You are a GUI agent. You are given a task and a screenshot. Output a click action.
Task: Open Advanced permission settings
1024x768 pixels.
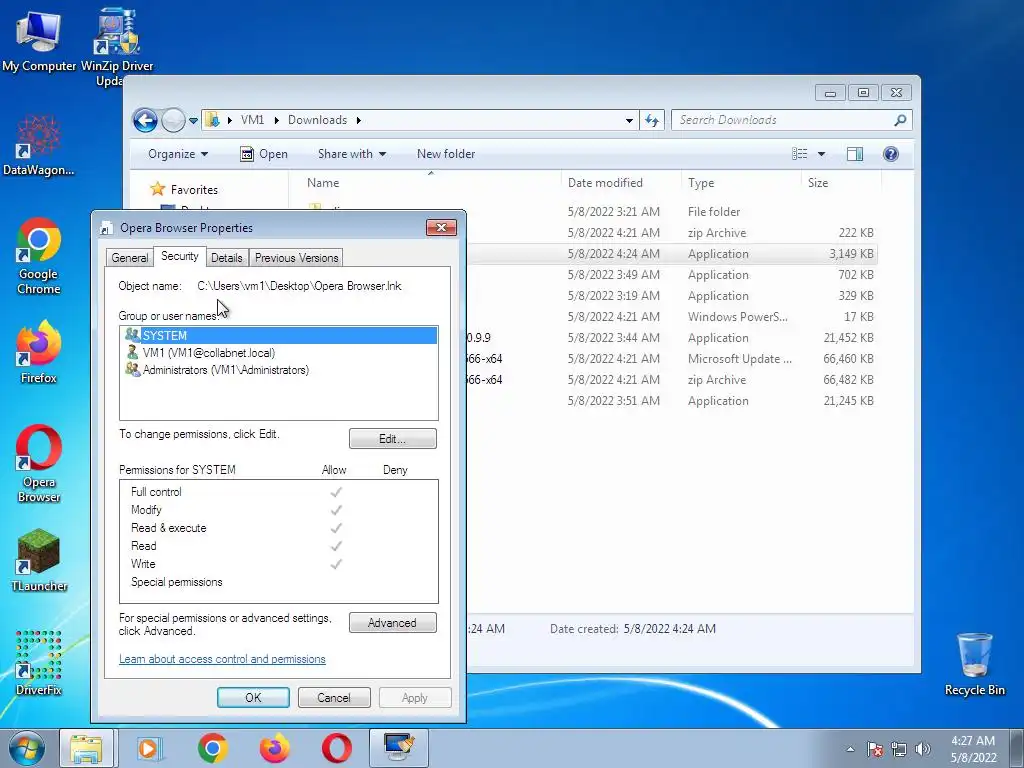click(392, 623)
